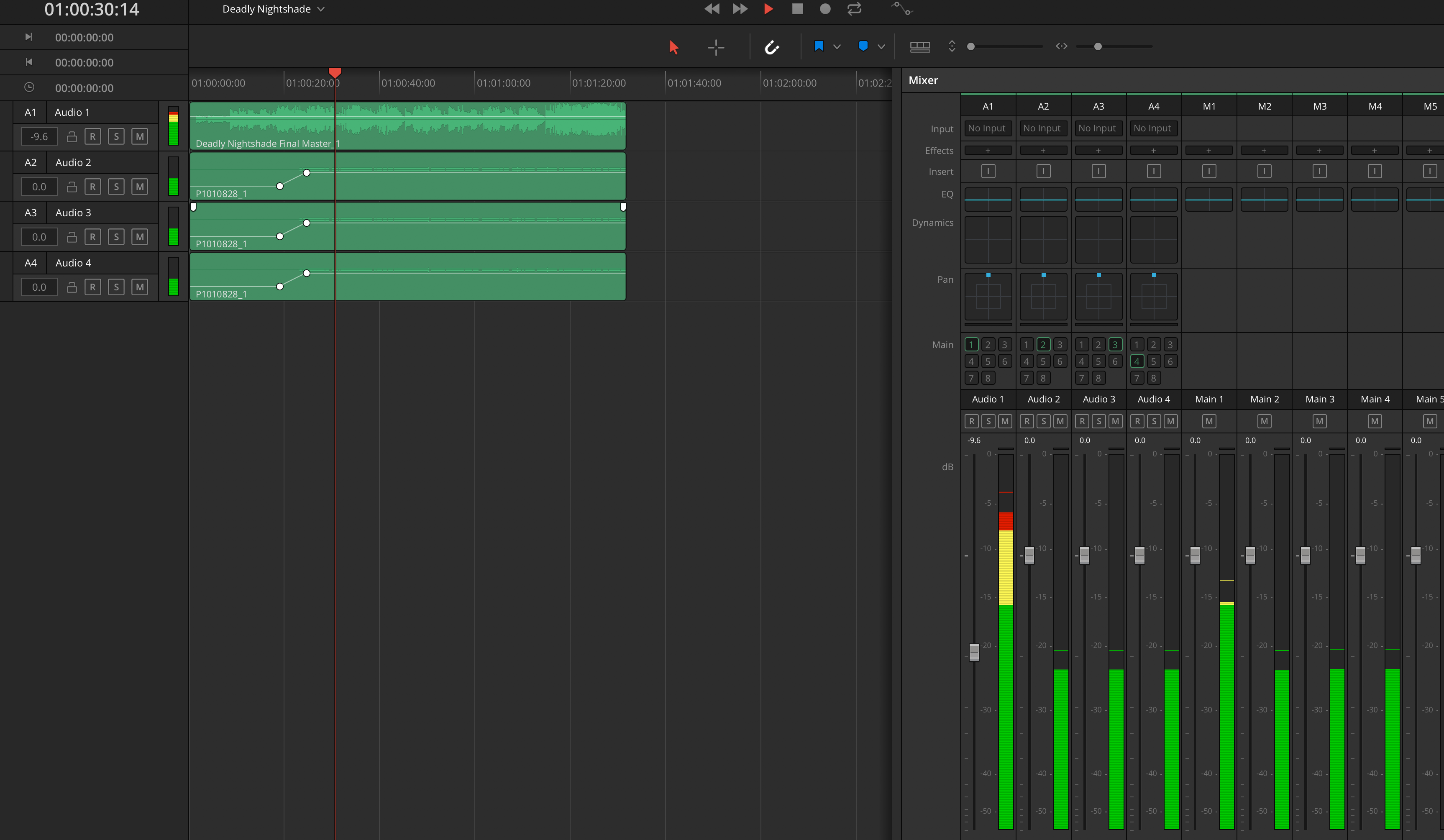Screen dimensions: 1444x840
Task: Toggle the Insert button on channel A2
Action: (x=1043, y=171)
